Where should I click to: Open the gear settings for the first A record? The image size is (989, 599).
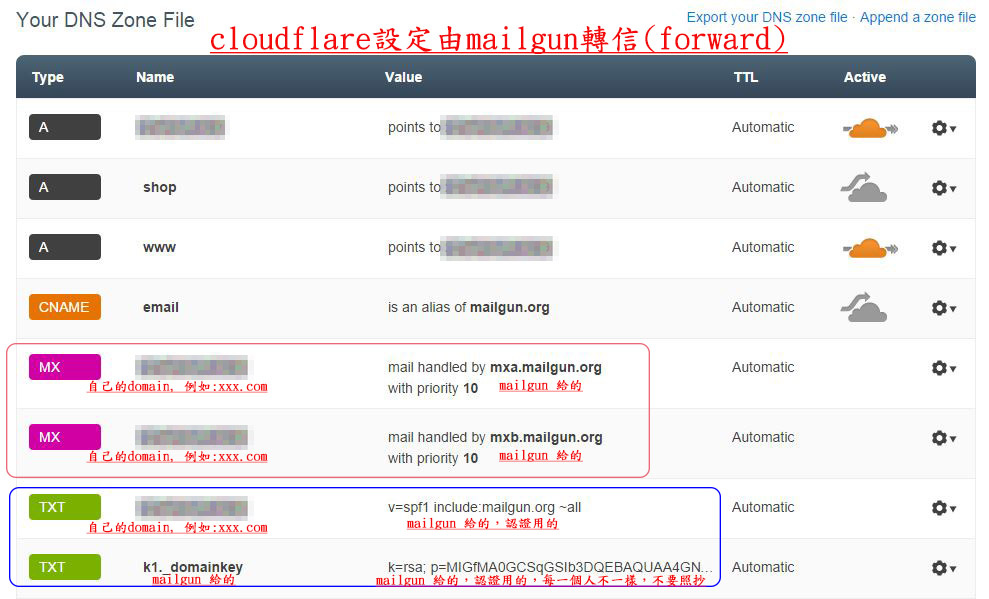coord(944,128)
